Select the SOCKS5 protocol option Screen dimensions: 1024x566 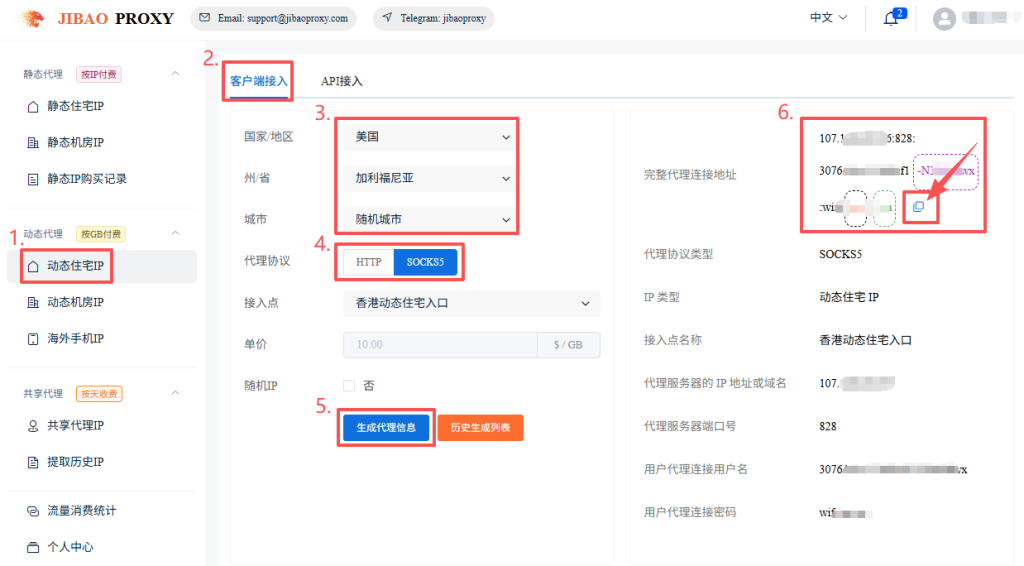(425, 262)
